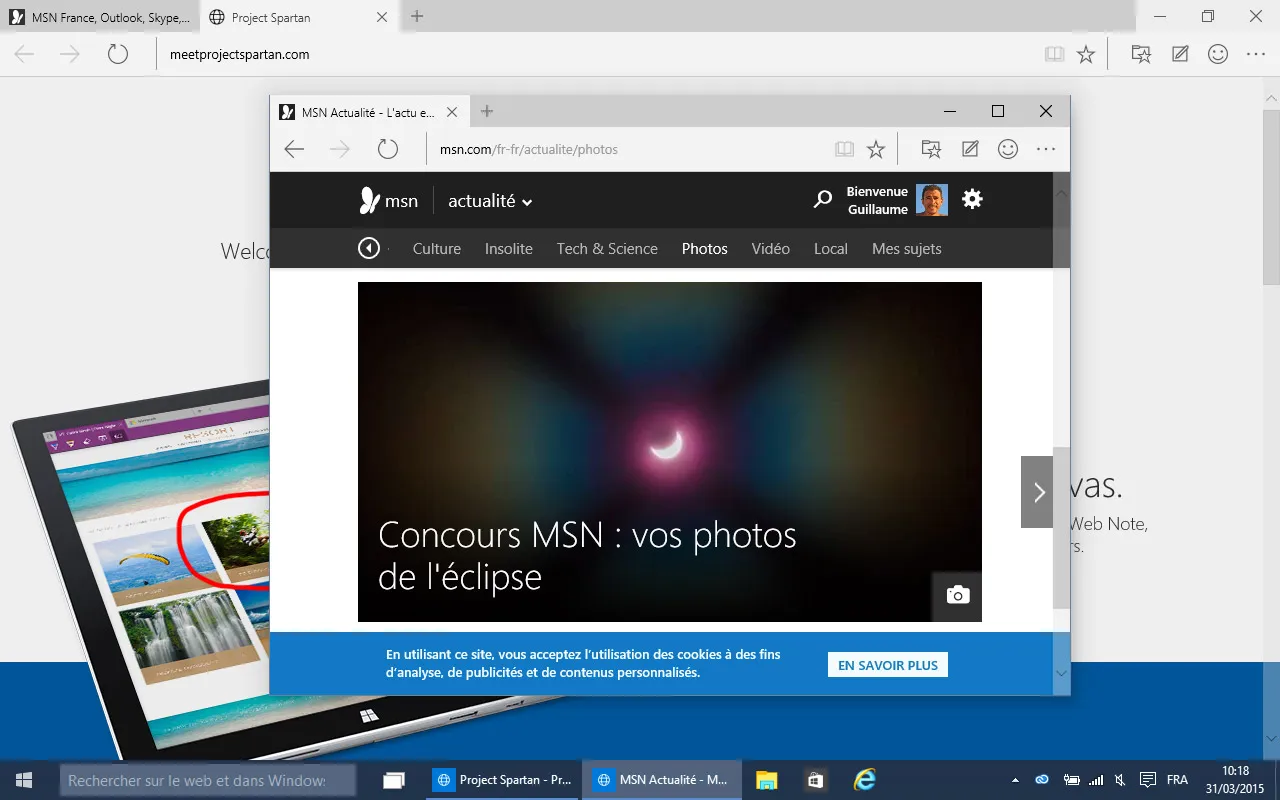Refresh the meetprojectspartan.com page
The width and height of the screenshot is (1280, 800).
click(118, 54)
